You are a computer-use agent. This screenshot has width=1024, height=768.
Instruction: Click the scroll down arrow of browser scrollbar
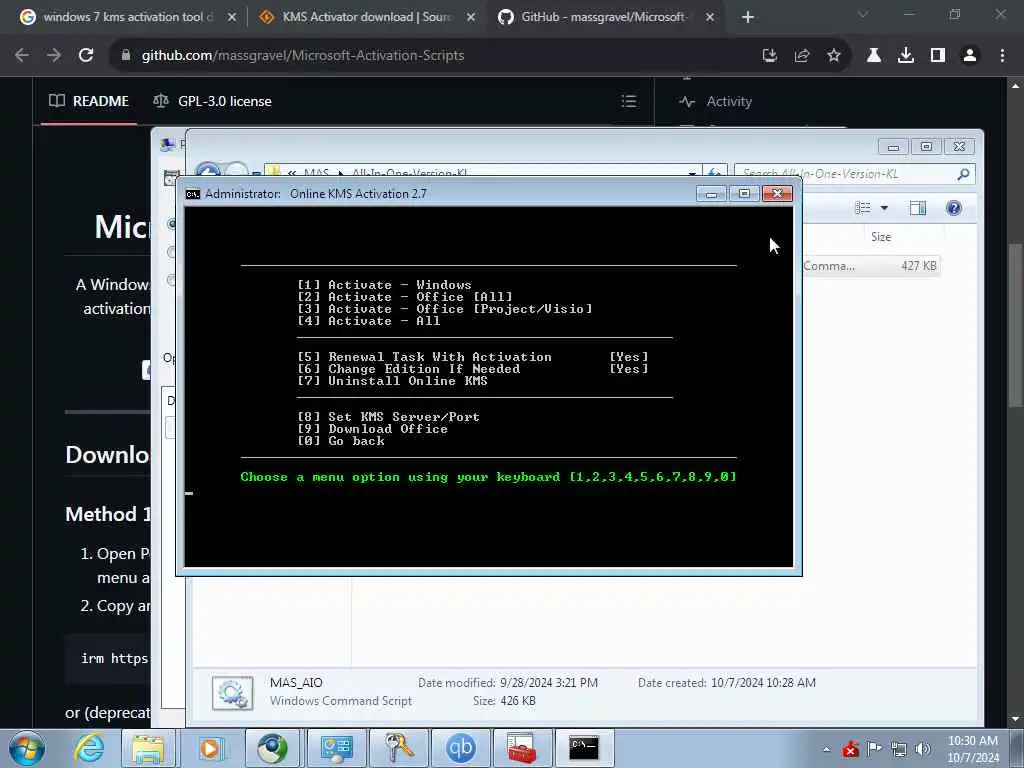pyautogui.click(x=1015, y=719)
